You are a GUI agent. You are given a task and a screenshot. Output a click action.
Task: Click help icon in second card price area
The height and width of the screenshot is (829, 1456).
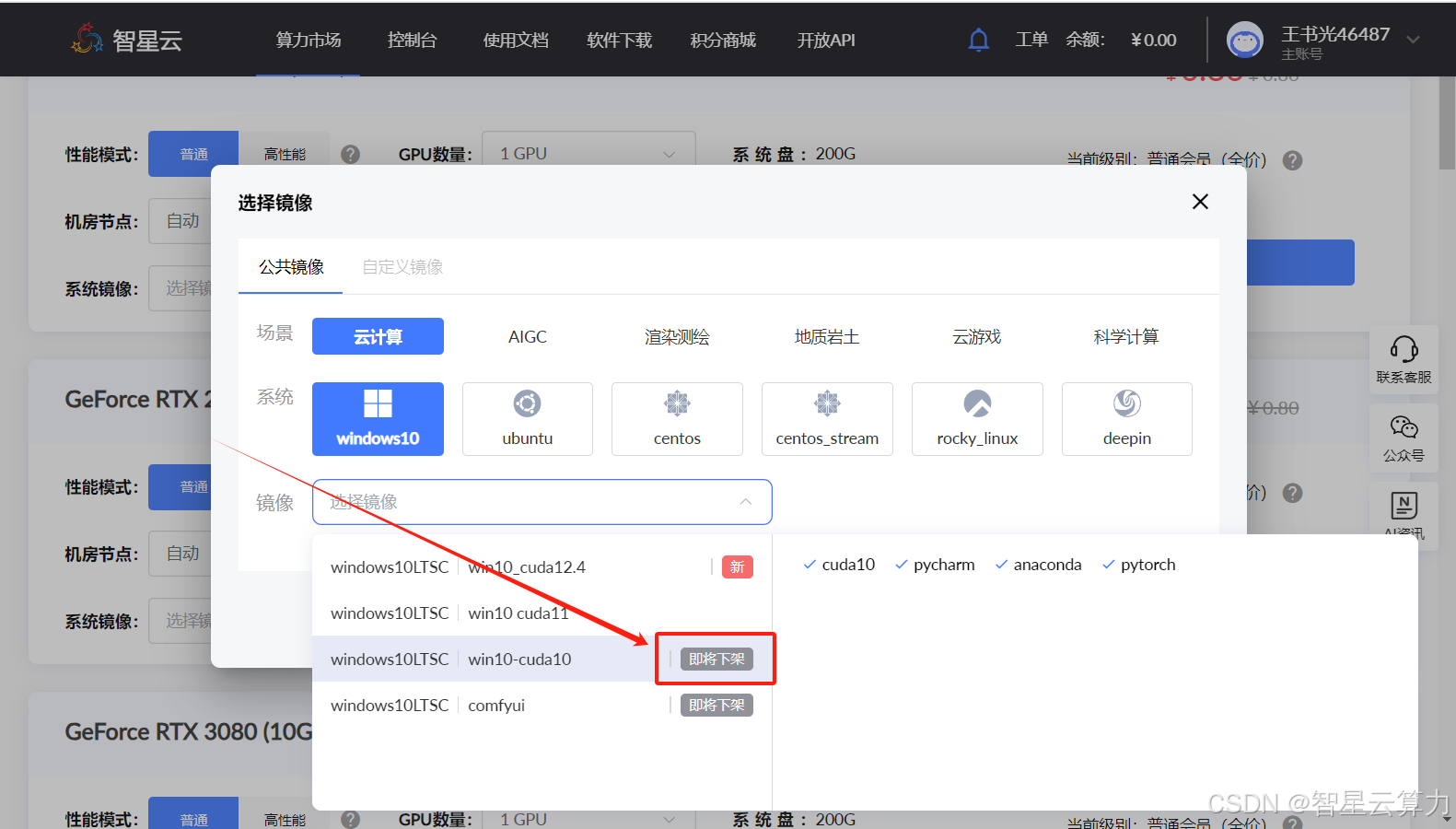(1293, 493)
